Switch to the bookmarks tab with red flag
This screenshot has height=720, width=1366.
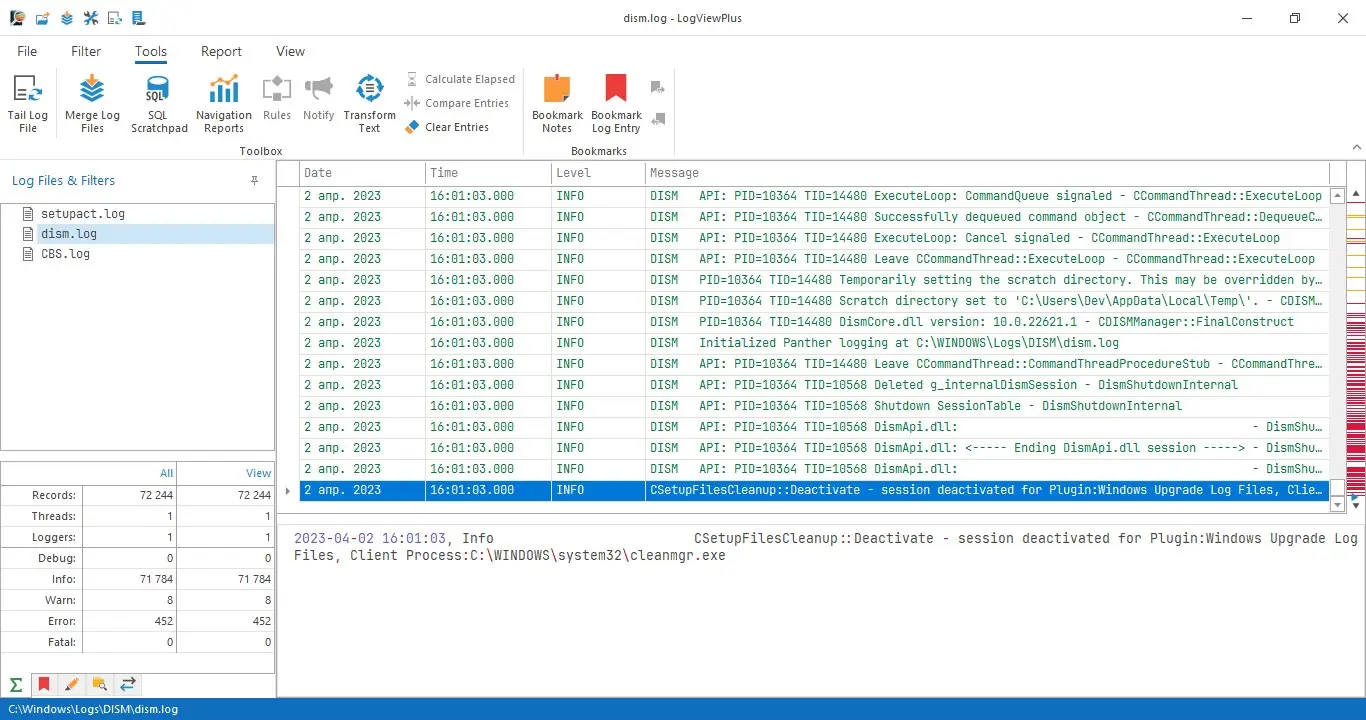(44, 685)
